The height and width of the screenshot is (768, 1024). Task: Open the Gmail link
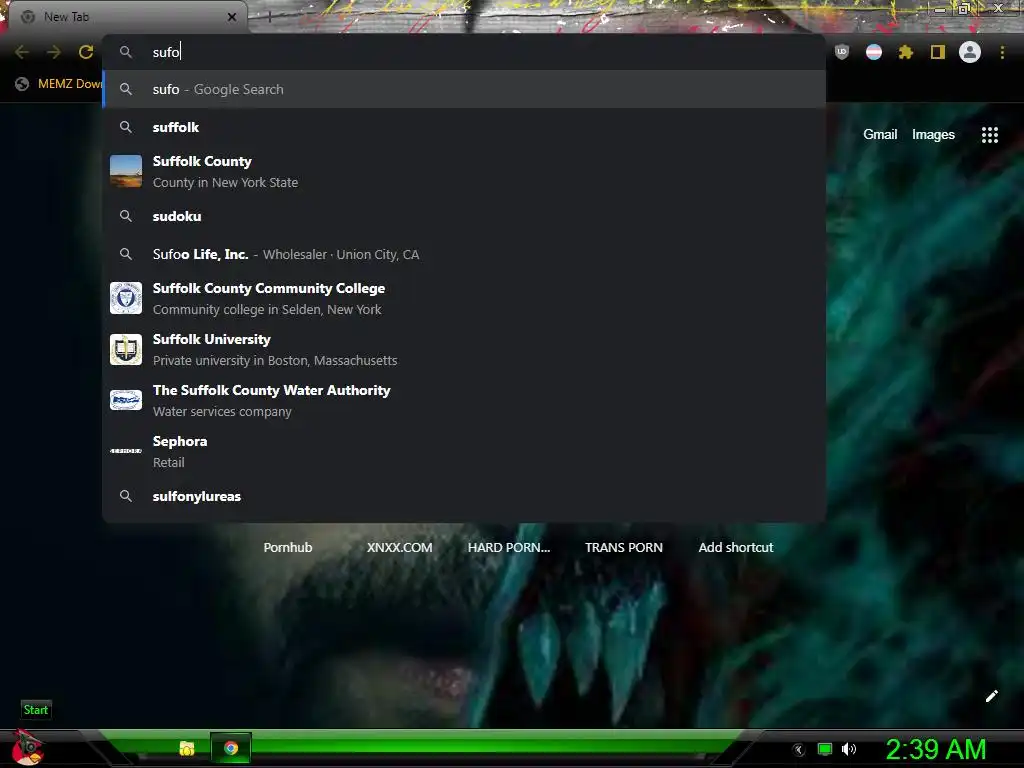880,135
